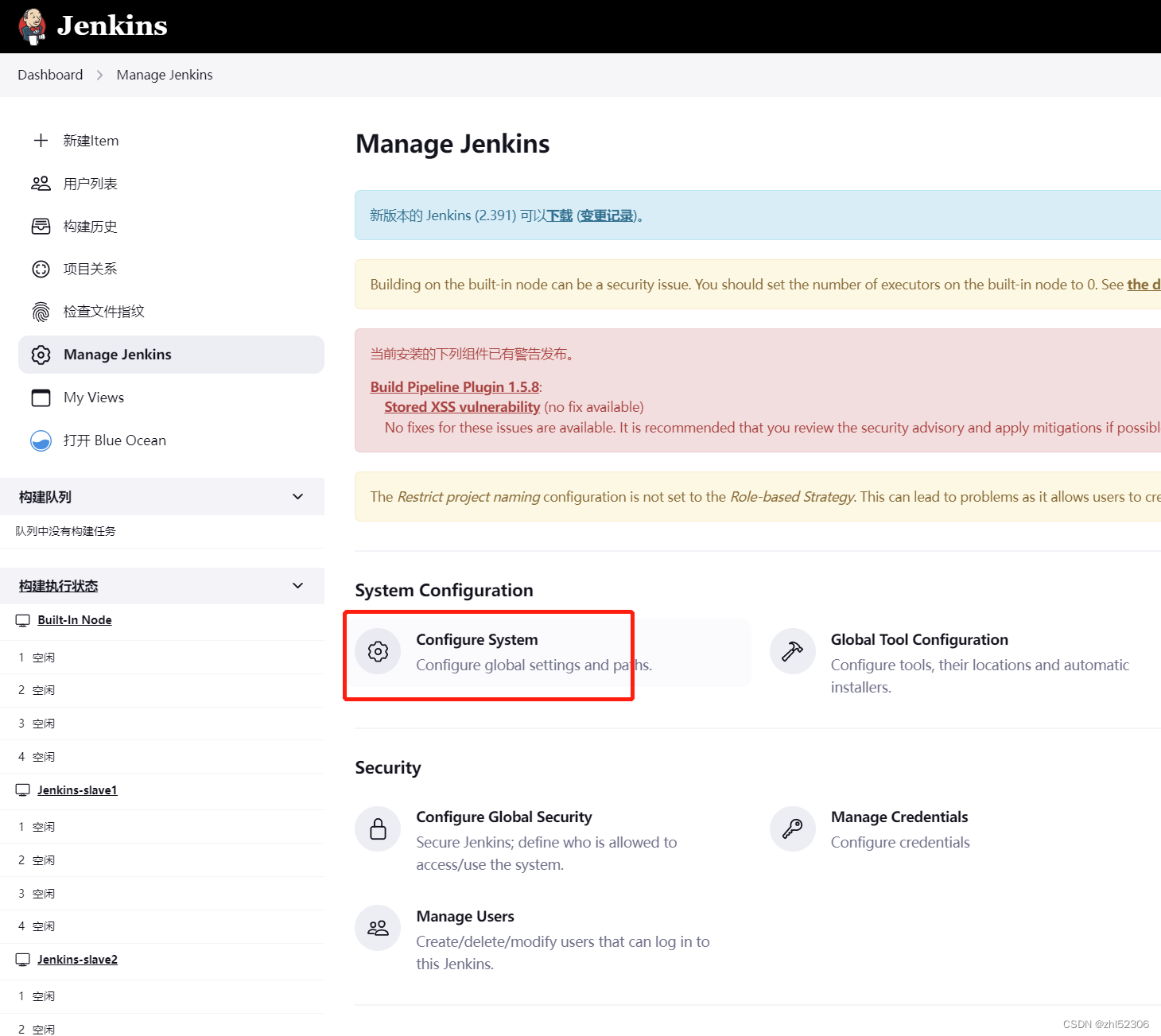Image resolution: width=1161 pixels, height=1036 pixels.
Task: Go to Dashboard breadcrumb
Action: pyautogui.click(x=50, y=75)
